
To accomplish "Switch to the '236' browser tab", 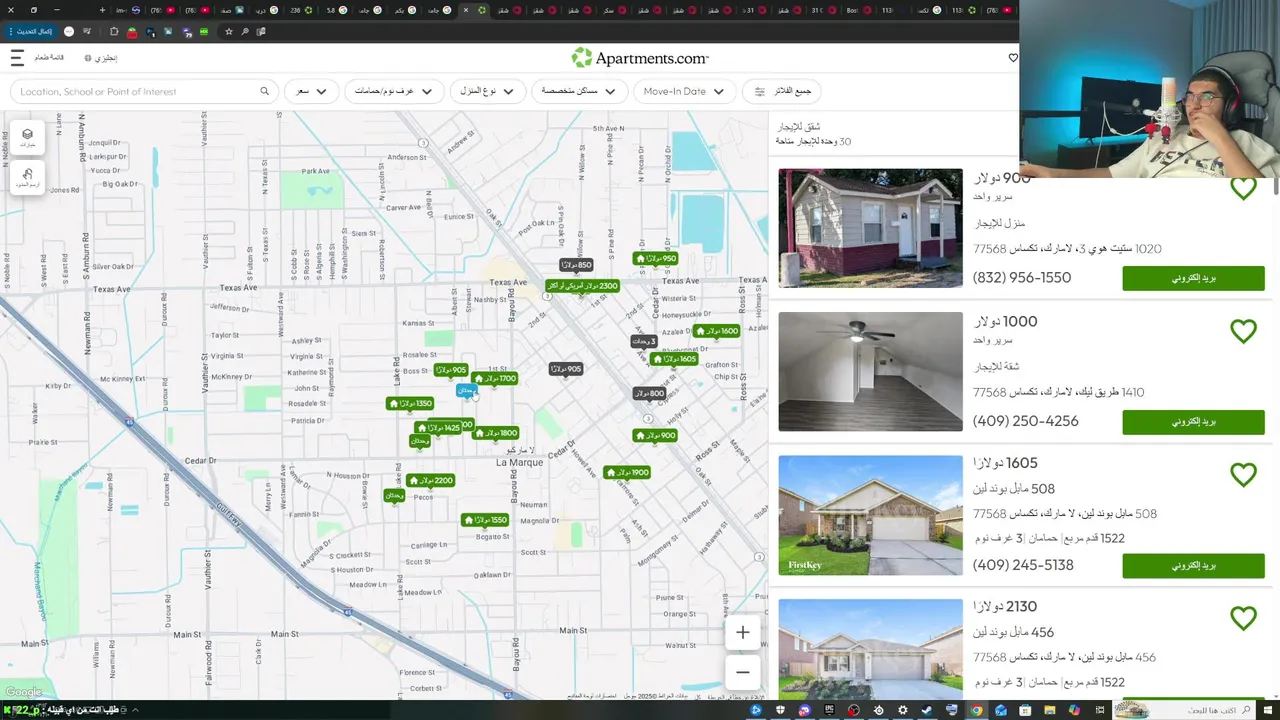I will click(301, 10).
